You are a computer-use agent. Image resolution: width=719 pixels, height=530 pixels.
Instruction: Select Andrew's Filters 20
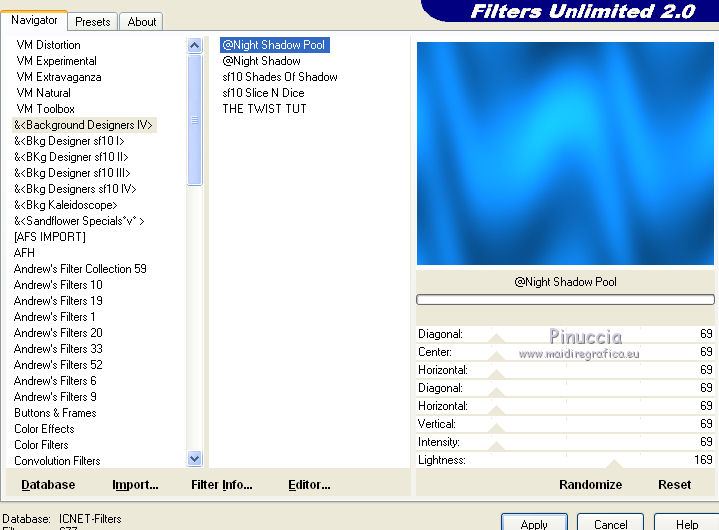(x=58, y=333)
